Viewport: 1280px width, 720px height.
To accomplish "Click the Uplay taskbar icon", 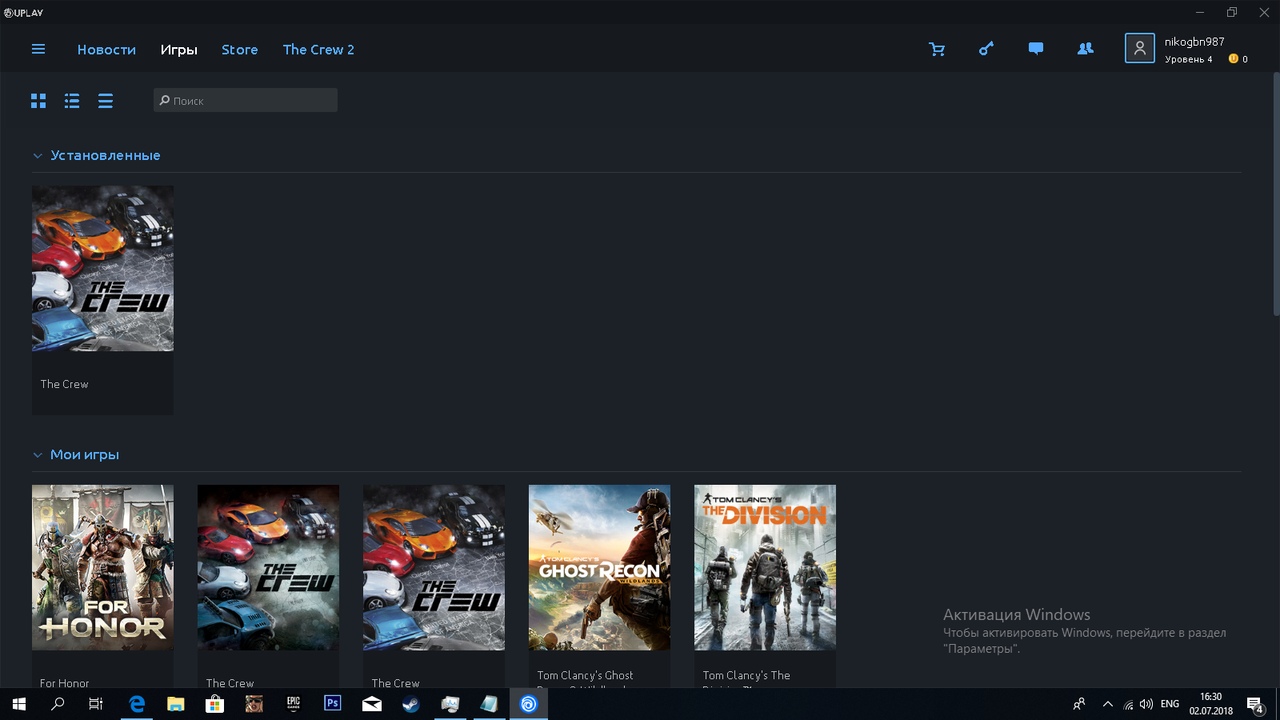I will (528, 704).
